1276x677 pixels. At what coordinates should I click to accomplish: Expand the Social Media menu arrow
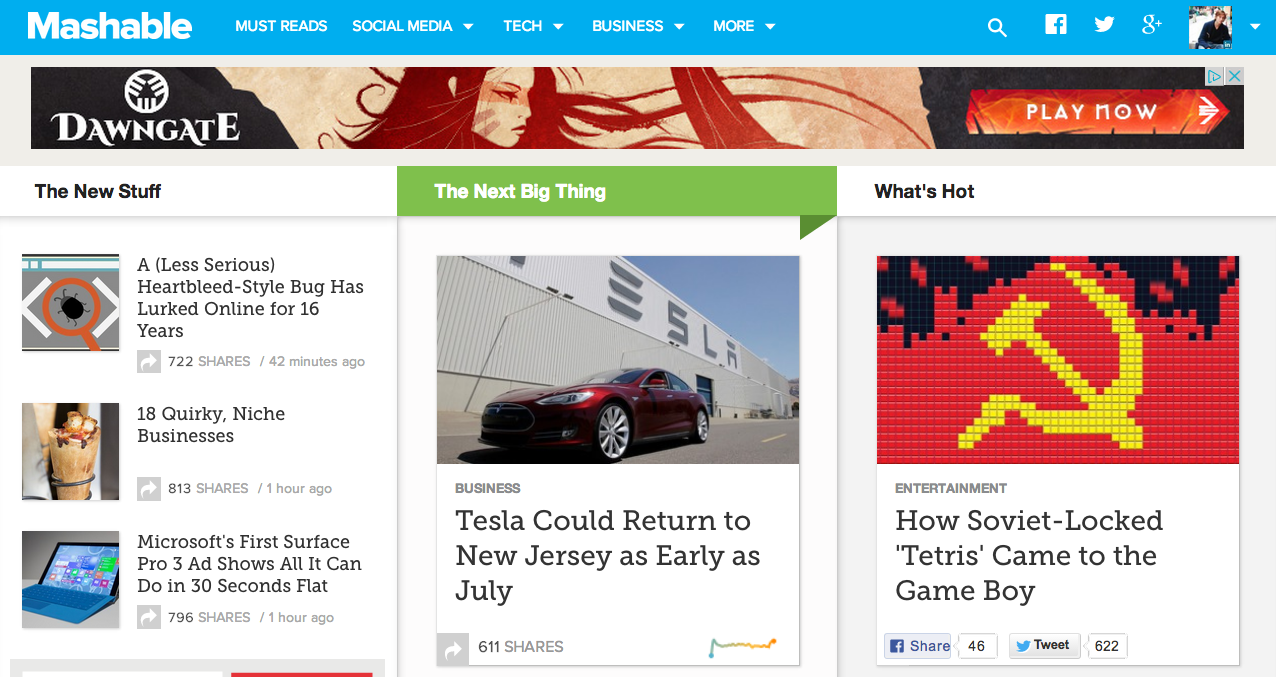tap(468, 27)
